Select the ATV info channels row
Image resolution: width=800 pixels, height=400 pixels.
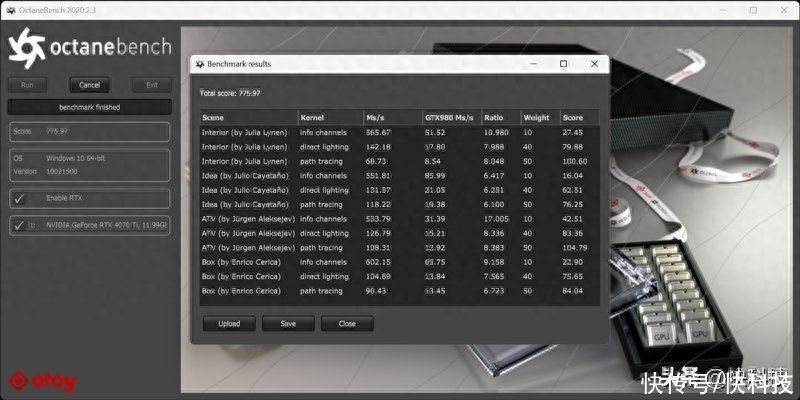click(399, 219)
